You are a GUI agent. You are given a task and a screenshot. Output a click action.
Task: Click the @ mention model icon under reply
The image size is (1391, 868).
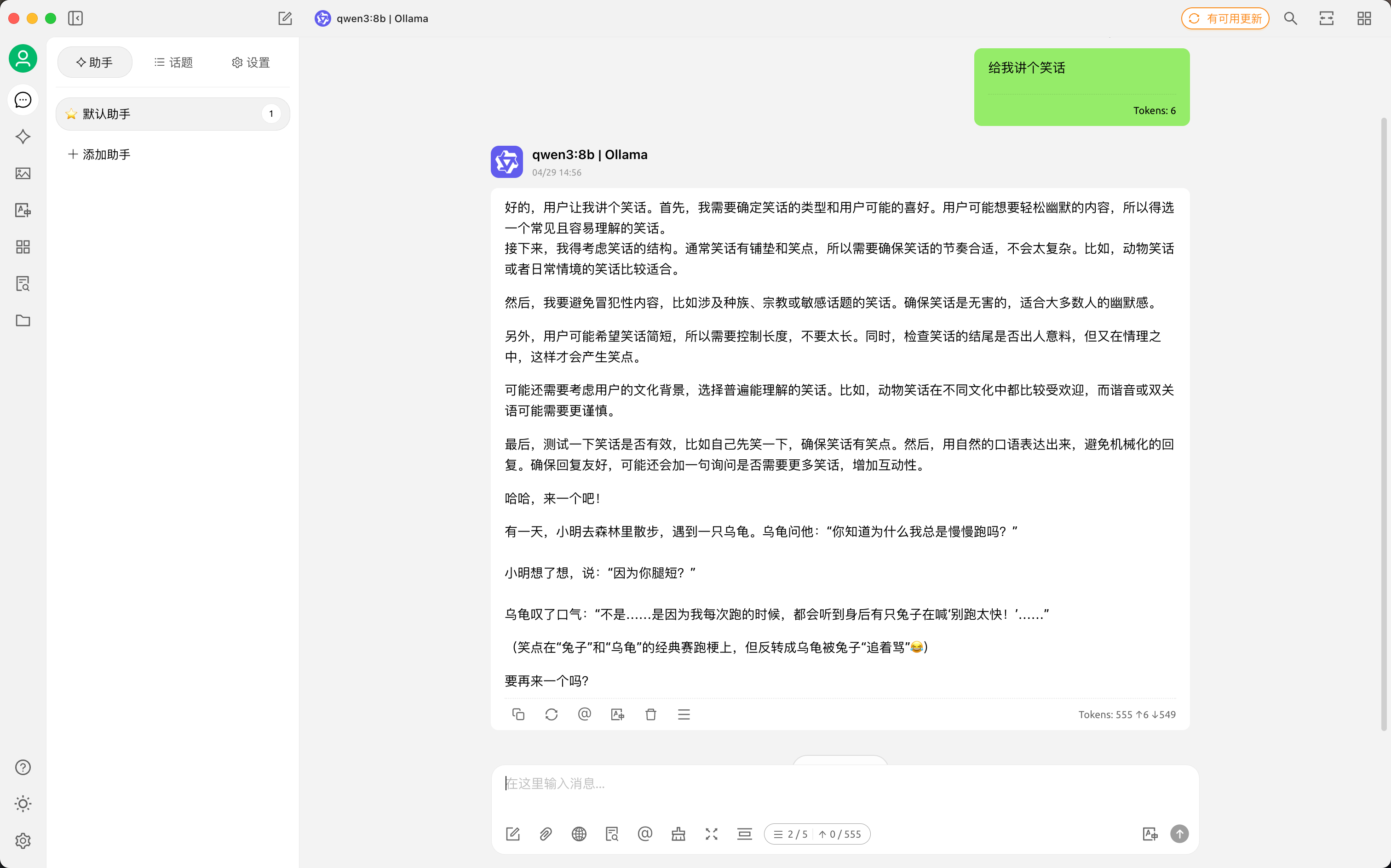click(x=585, y=714)
